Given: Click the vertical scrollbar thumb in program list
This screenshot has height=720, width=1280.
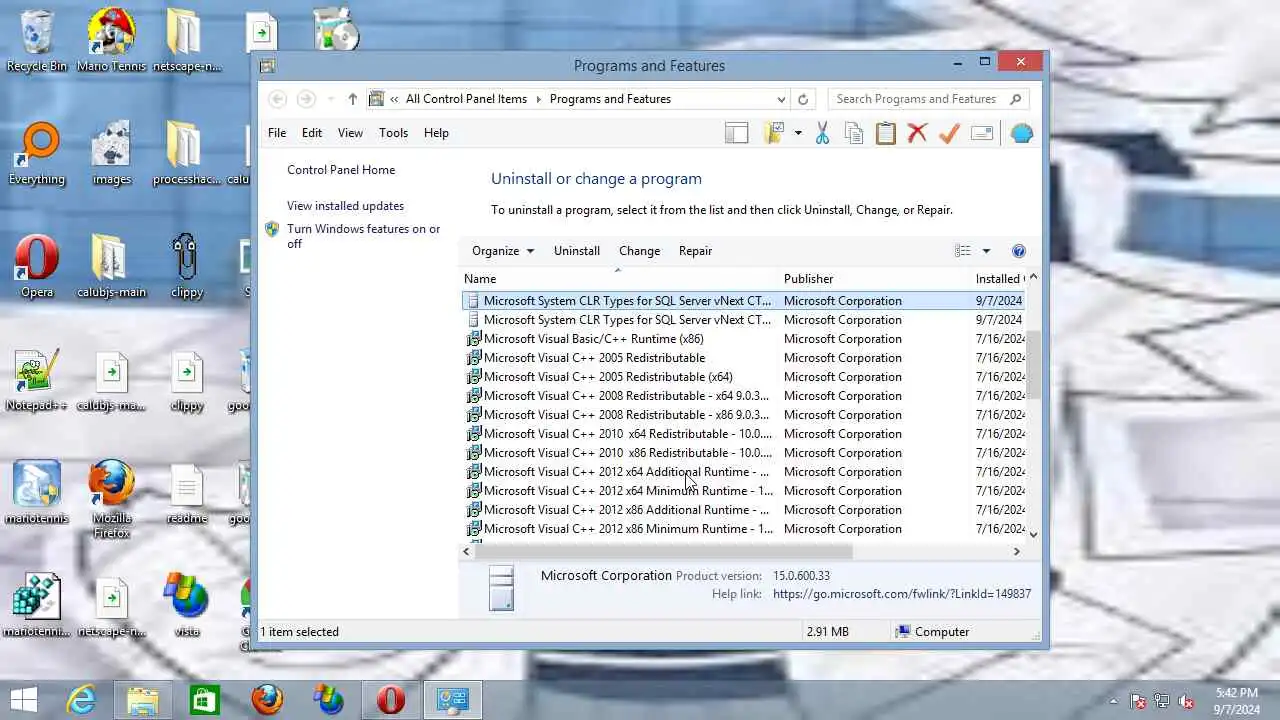Looking at the screenshot, I should [x=1033, y=365].
